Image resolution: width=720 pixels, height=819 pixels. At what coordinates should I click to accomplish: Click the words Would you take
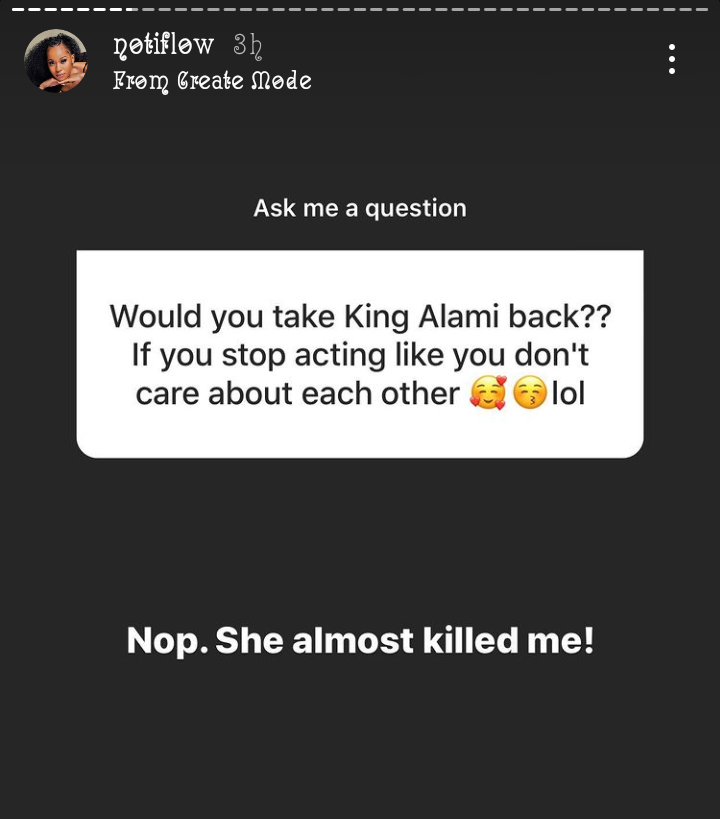click(x=222, y=317)
